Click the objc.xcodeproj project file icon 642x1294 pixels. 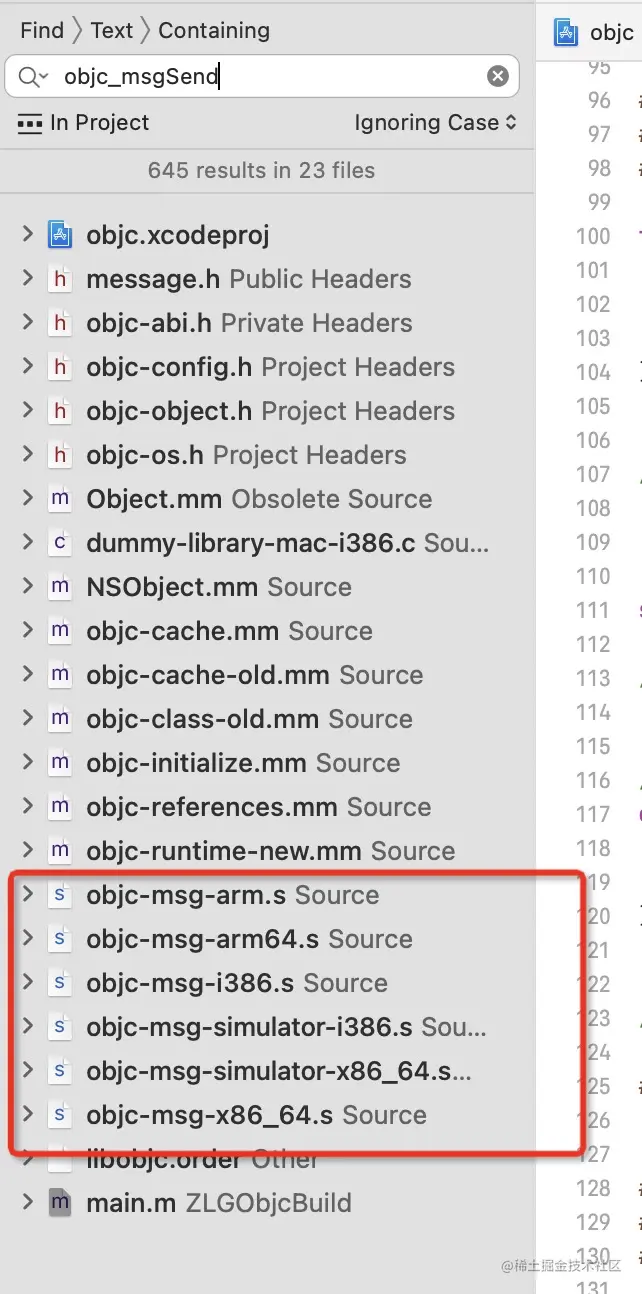click(60, 236)
